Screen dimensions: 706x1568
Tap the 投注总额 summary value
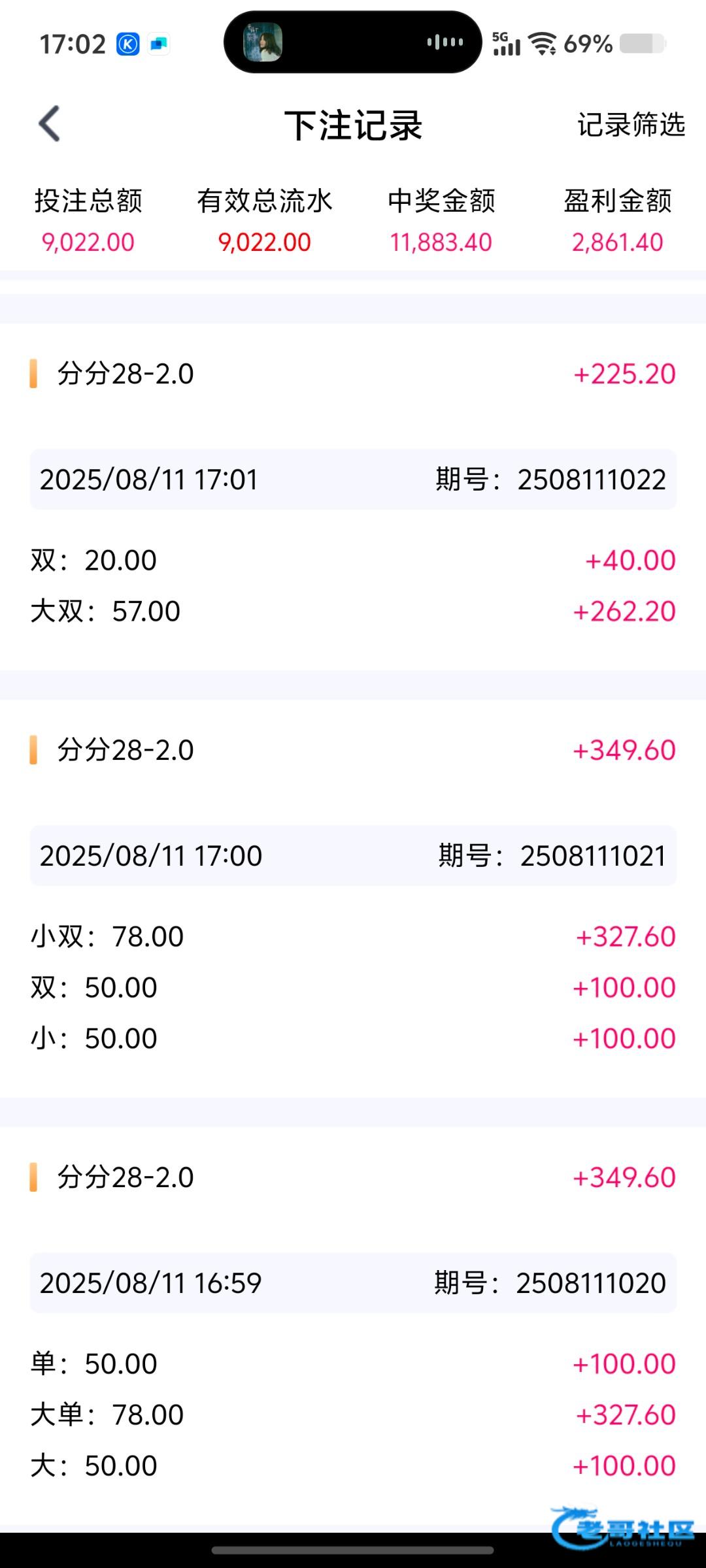click(x=88, y=242)
